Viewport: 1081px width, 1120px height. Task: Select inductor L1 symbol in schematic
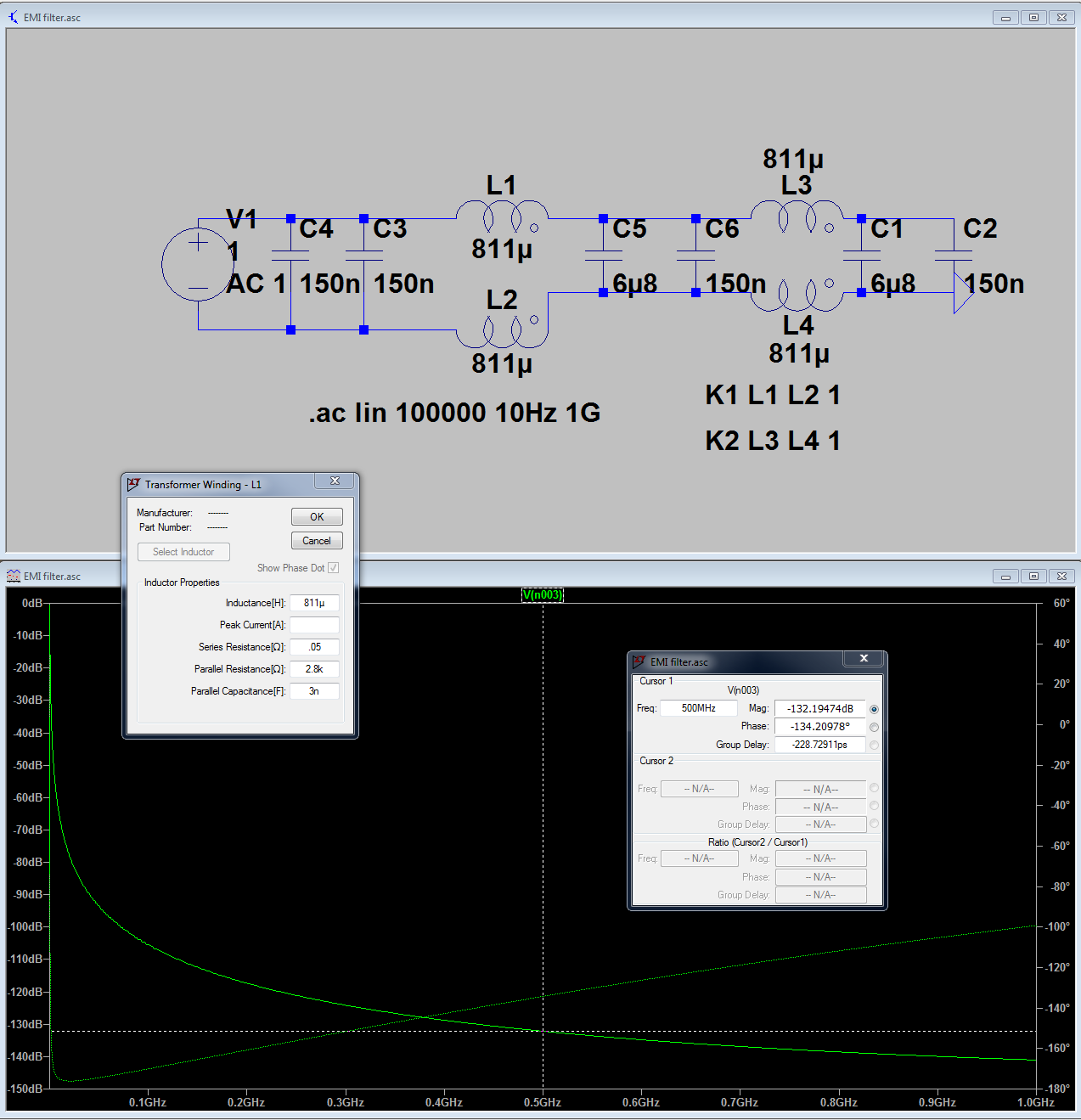tap(501, 218)
